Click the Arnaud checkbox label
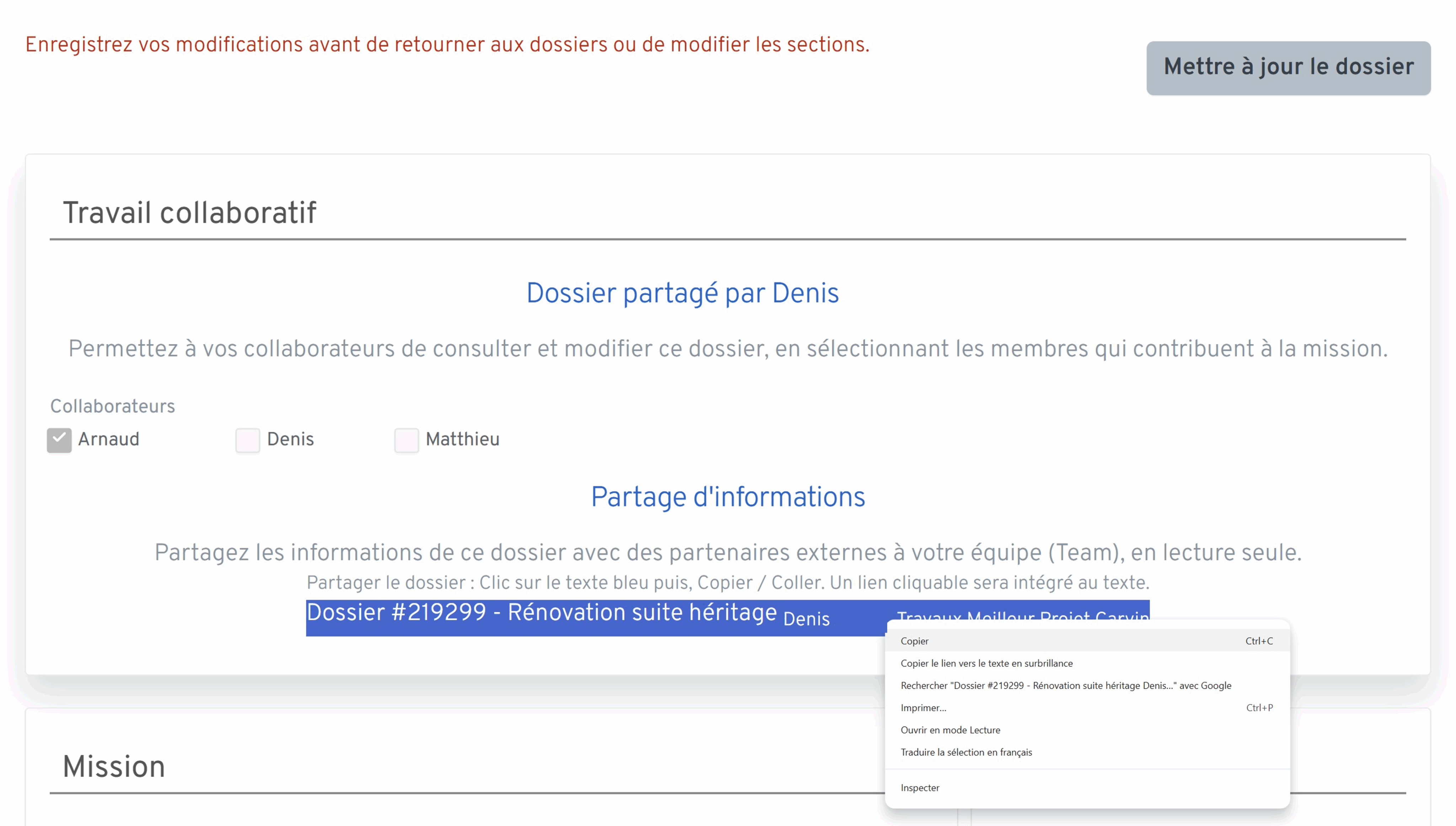1456x826 pixels. [108, 439]
